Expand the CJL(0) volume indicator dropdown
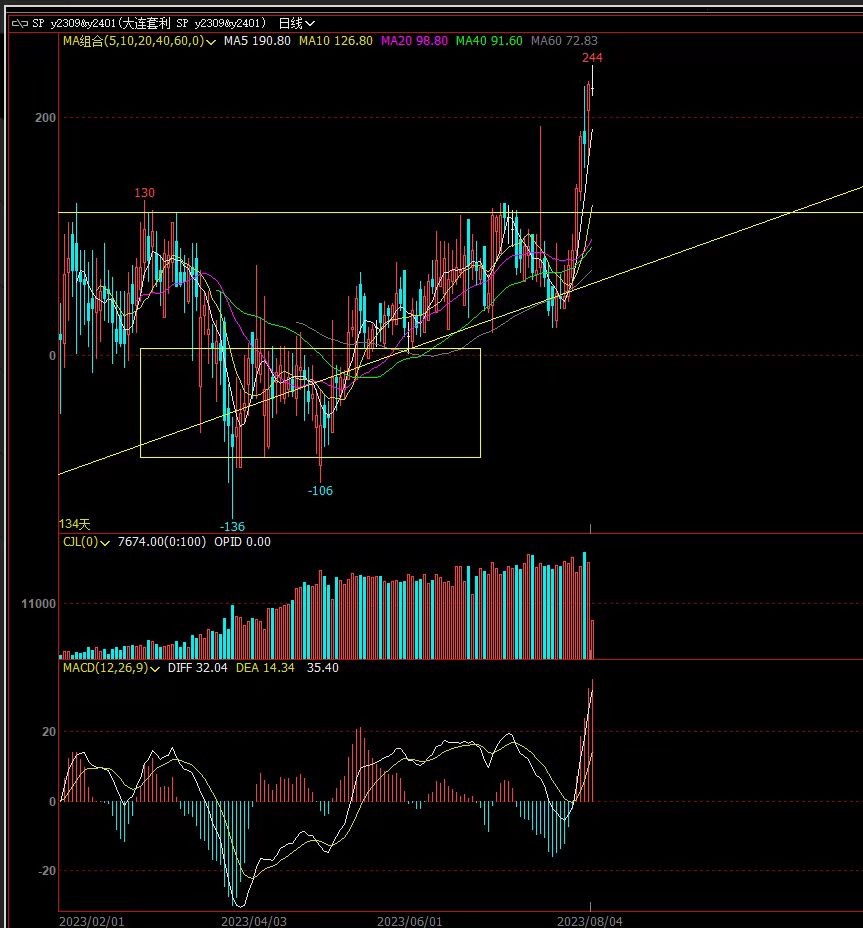 pyautogui.click(x=107, y=542)
